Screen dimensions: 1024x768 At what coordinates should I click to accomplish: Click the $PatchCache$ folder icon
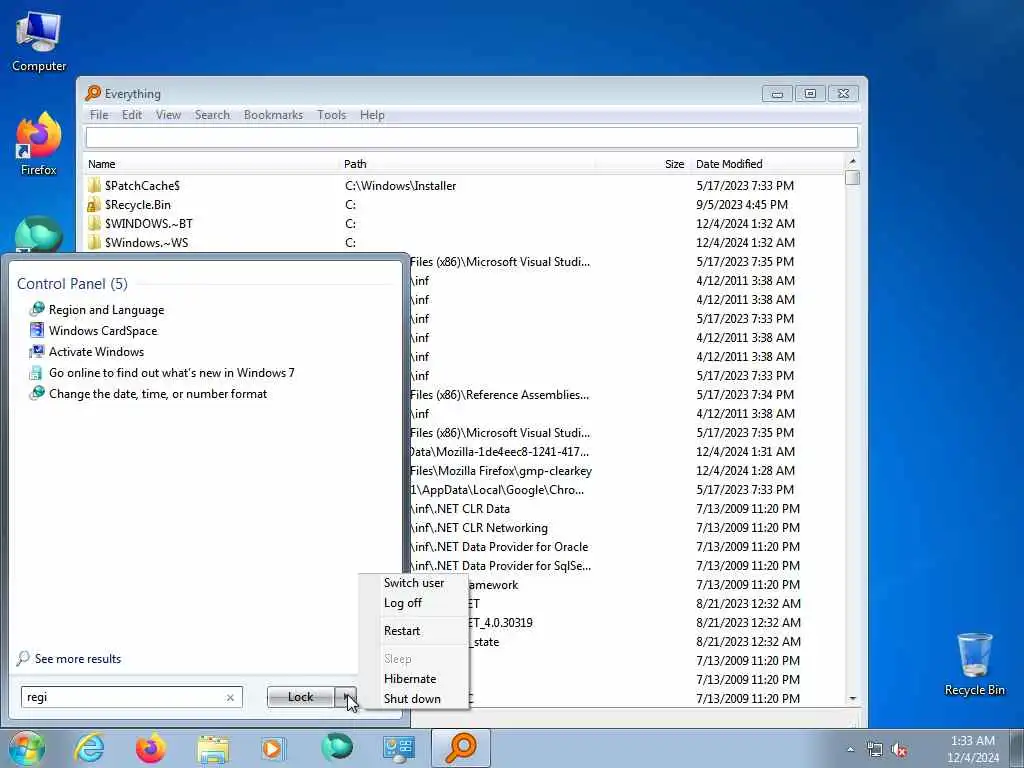click(x=95, y=185)
